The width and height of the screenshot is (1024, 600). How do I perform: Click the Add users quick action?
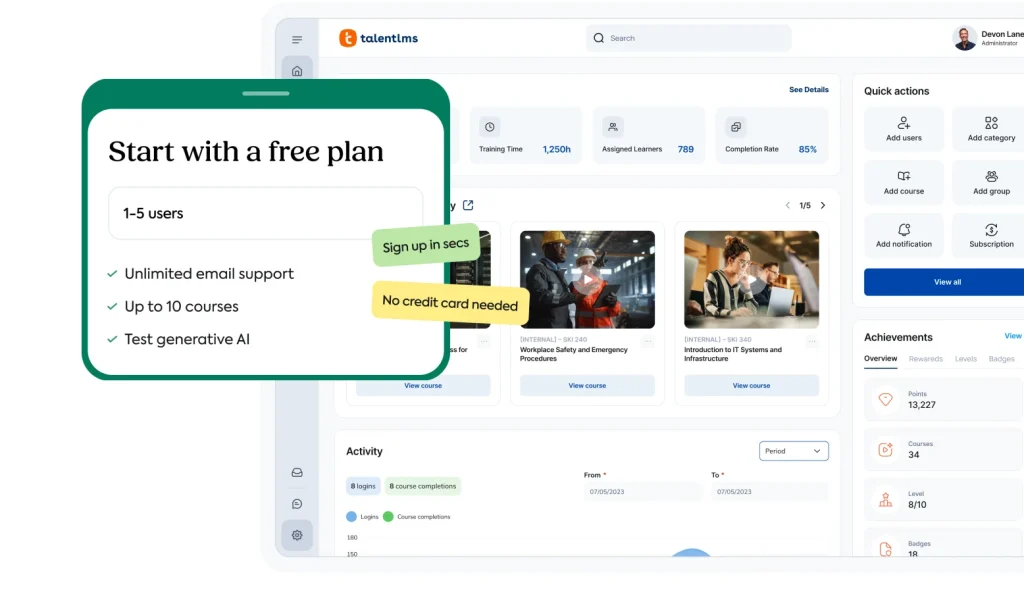(x=904, y=129)
